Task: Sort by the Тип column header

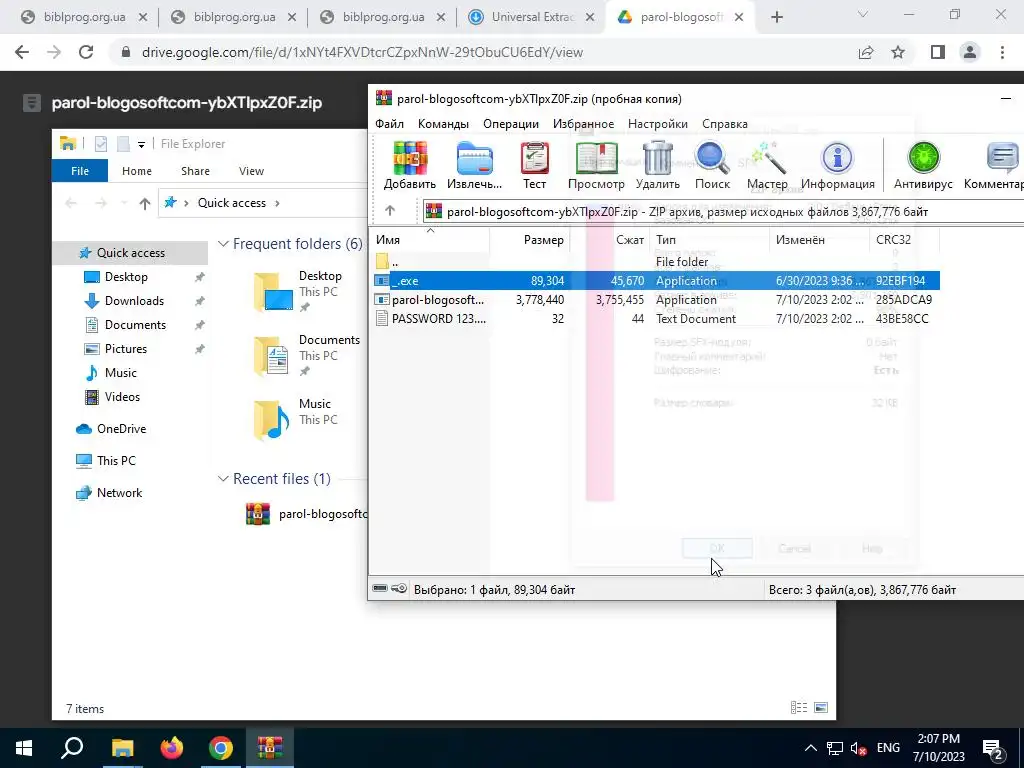Action: (x=710, y=240)
